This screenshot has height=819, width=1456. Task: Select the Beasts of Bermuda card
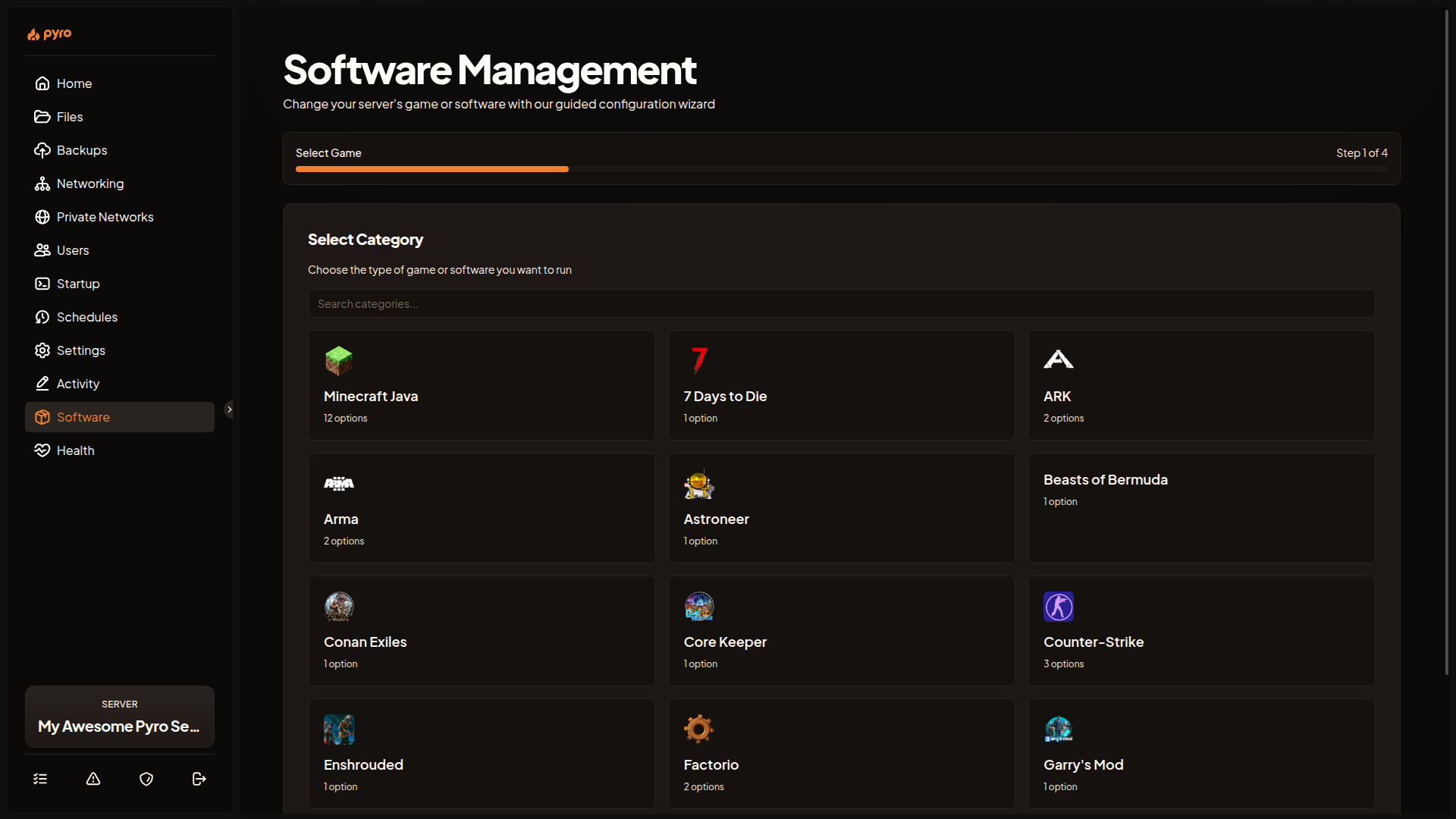1201,508
